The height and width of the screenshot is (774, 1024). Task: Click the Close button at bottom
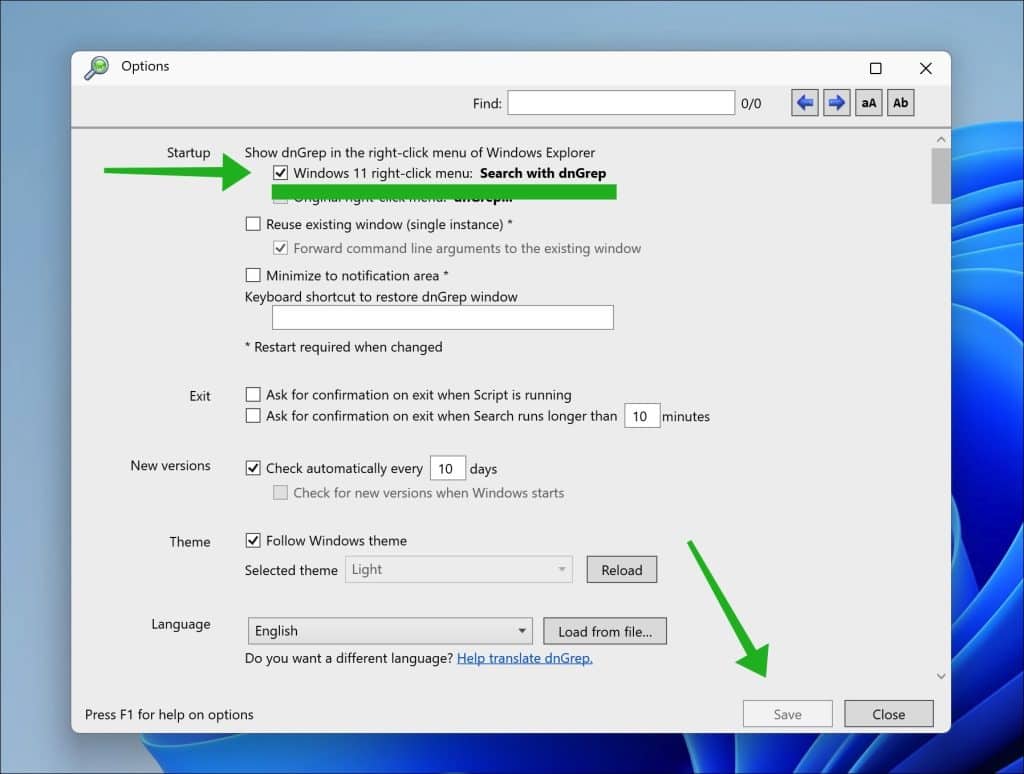[889, 714]
